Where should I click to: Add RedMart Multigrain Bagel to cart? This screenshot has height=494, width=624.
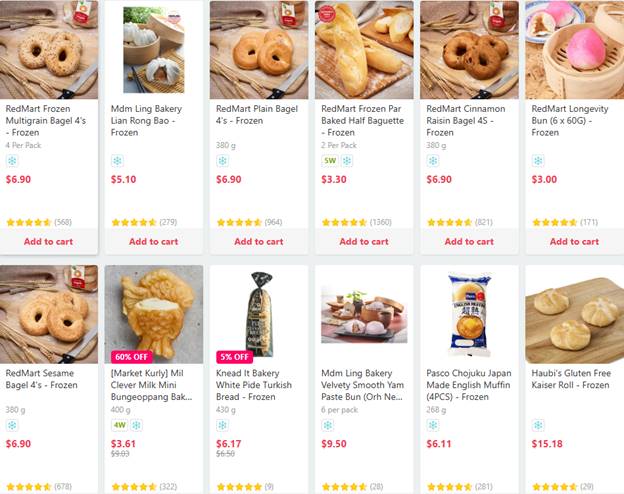click(x=48, y=241)
